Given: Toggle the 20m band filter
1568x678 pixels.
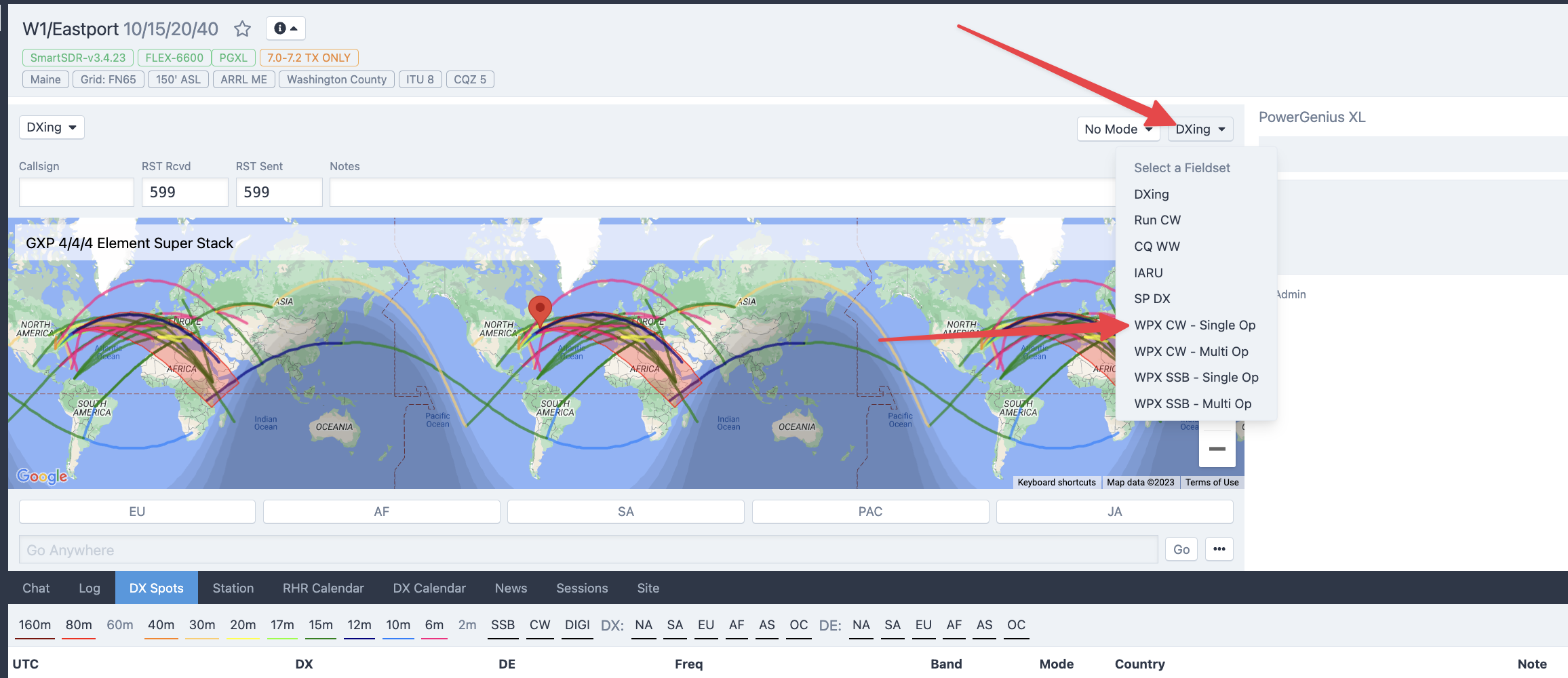Looking at the screenshot, I should [x=243, y=625].
